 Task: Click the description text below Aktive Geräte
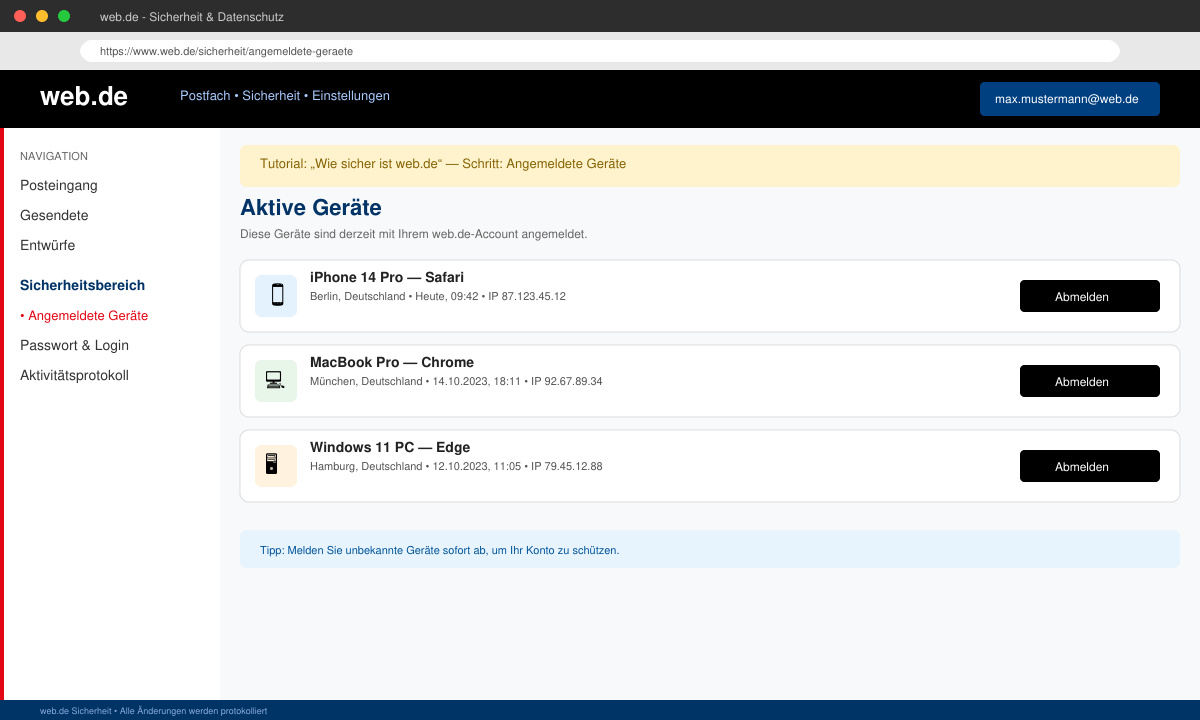click(414, 234)
